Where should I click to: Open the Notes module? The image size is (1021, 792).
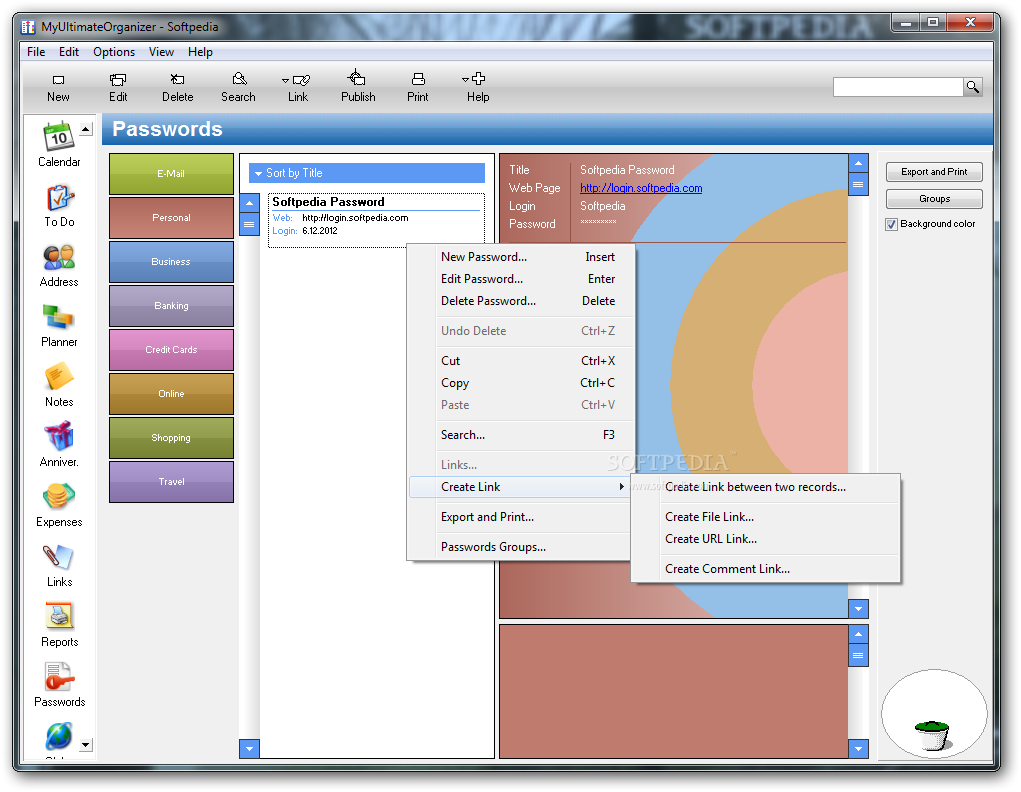(x=59, y=386)
